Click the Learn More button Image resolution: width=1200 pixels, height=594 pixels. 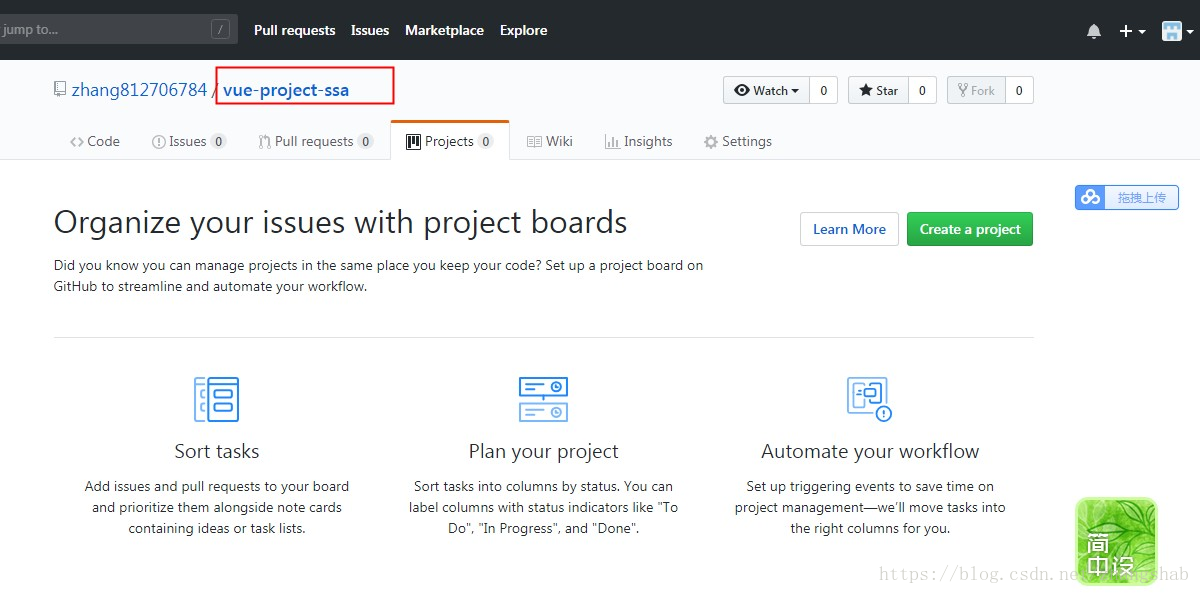point(849,229)
